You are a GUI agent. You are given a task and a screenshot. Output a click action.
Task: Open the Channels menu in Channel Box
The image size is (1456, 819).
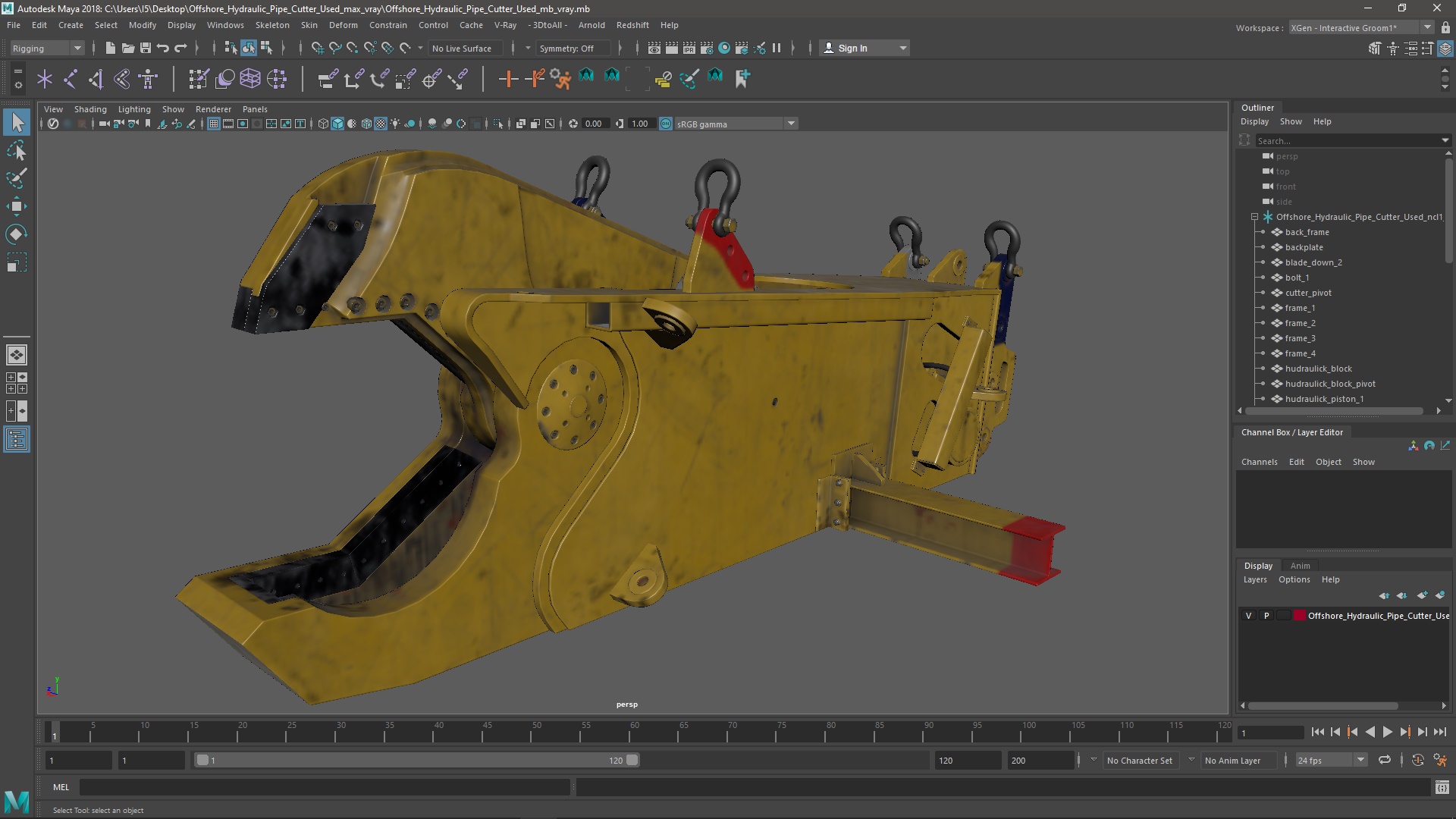(1259, 462)
